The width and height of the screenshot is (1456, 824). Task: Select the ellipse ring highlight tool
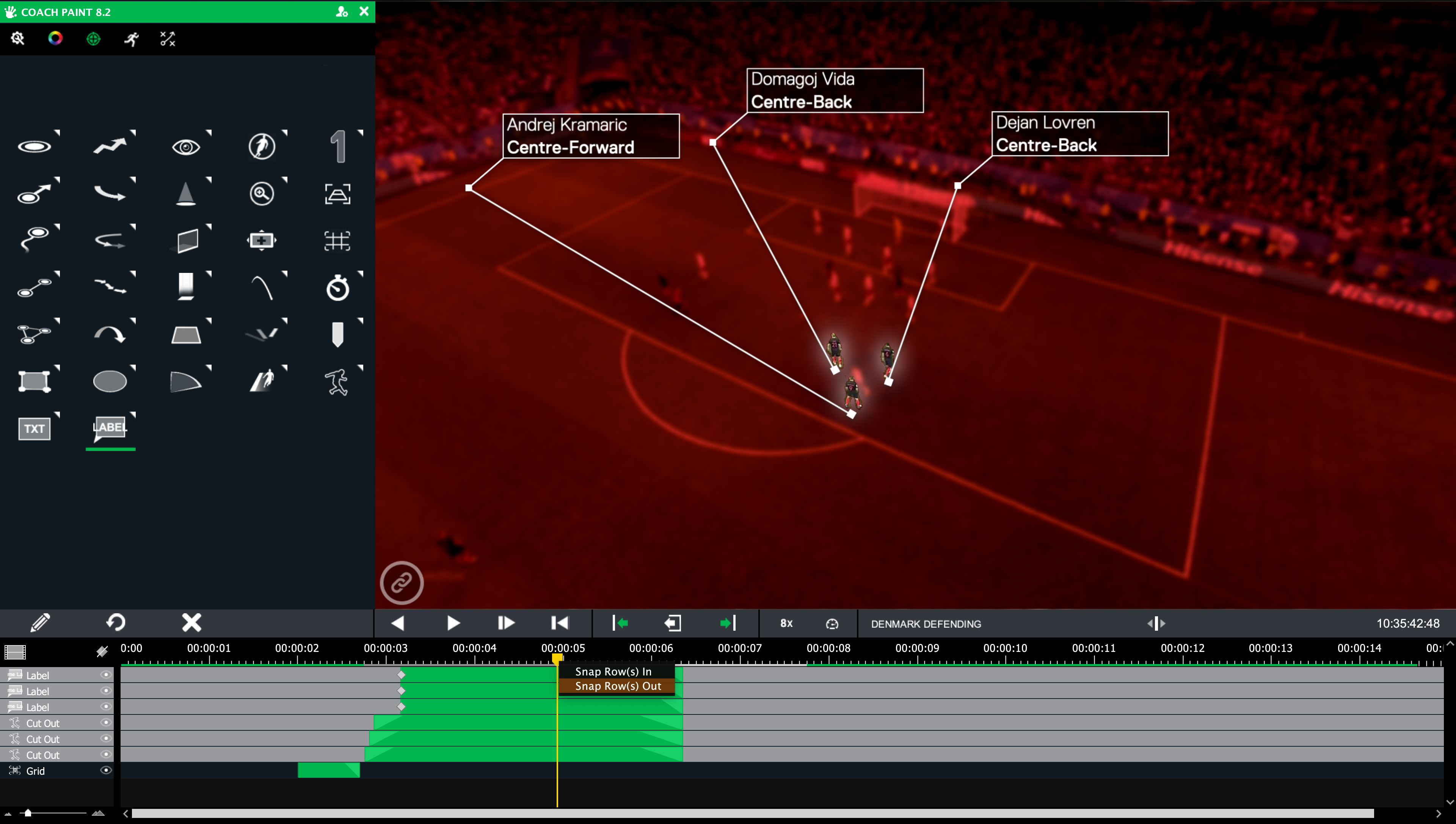pos(35,147)
